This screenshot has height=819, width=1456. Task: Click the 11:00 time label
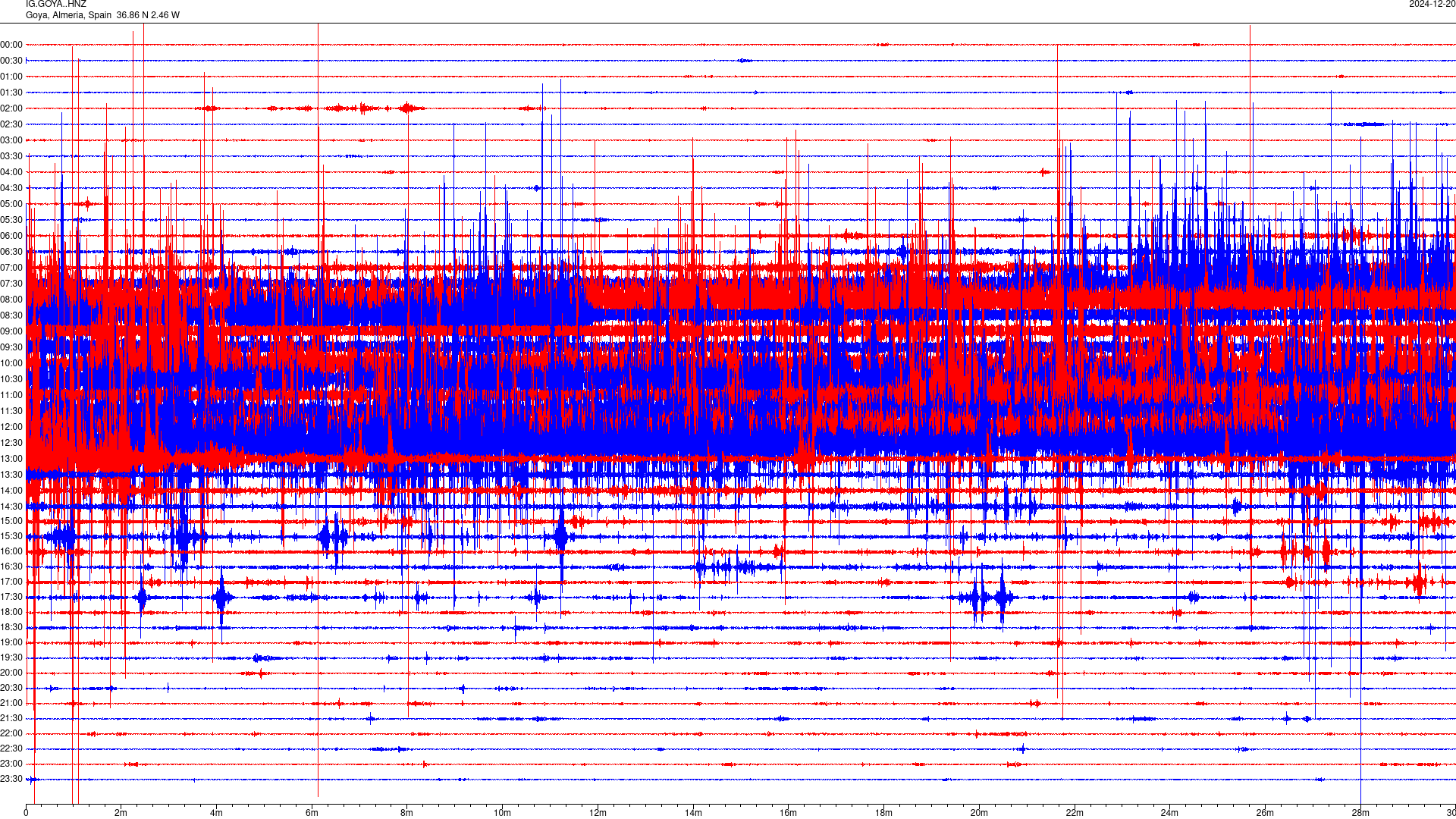point(11,395)
